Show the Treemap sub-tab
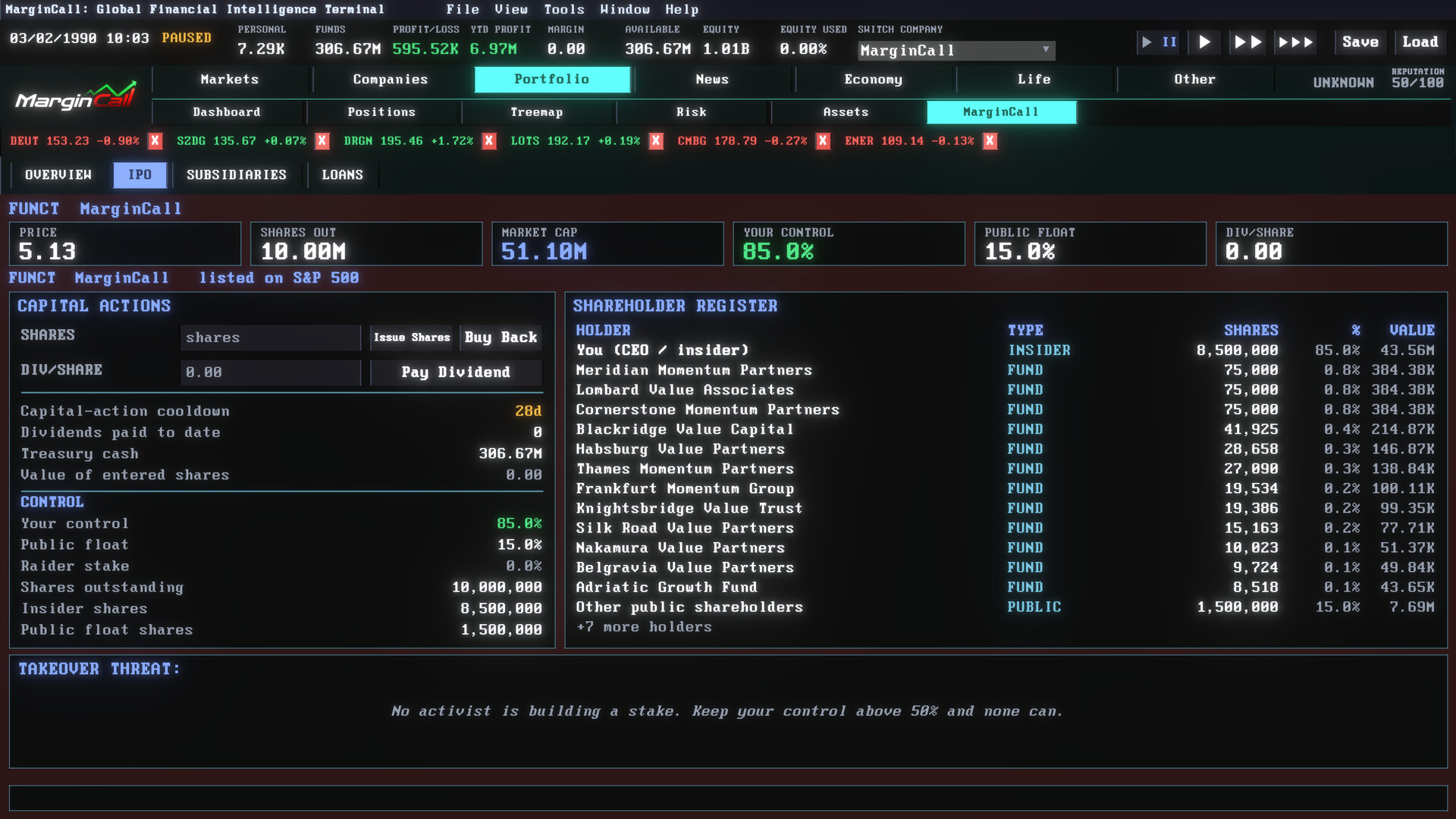The width and height of the screenshot is (1456, 819). (x=537, y=112)
